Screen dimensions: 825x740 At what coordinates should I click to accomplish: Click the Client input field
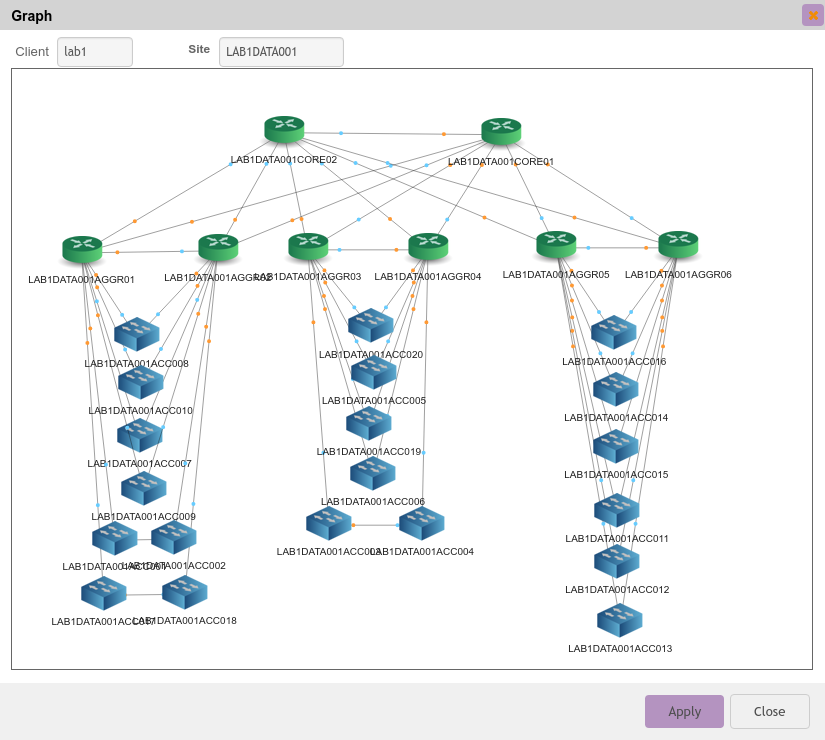[x=95, y=52]
